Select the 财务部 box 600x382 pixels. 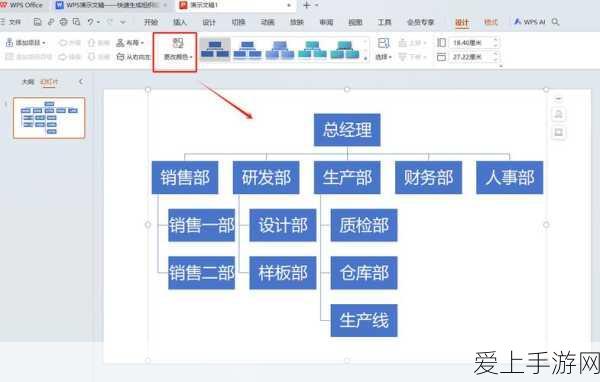(x=429, y=178)
